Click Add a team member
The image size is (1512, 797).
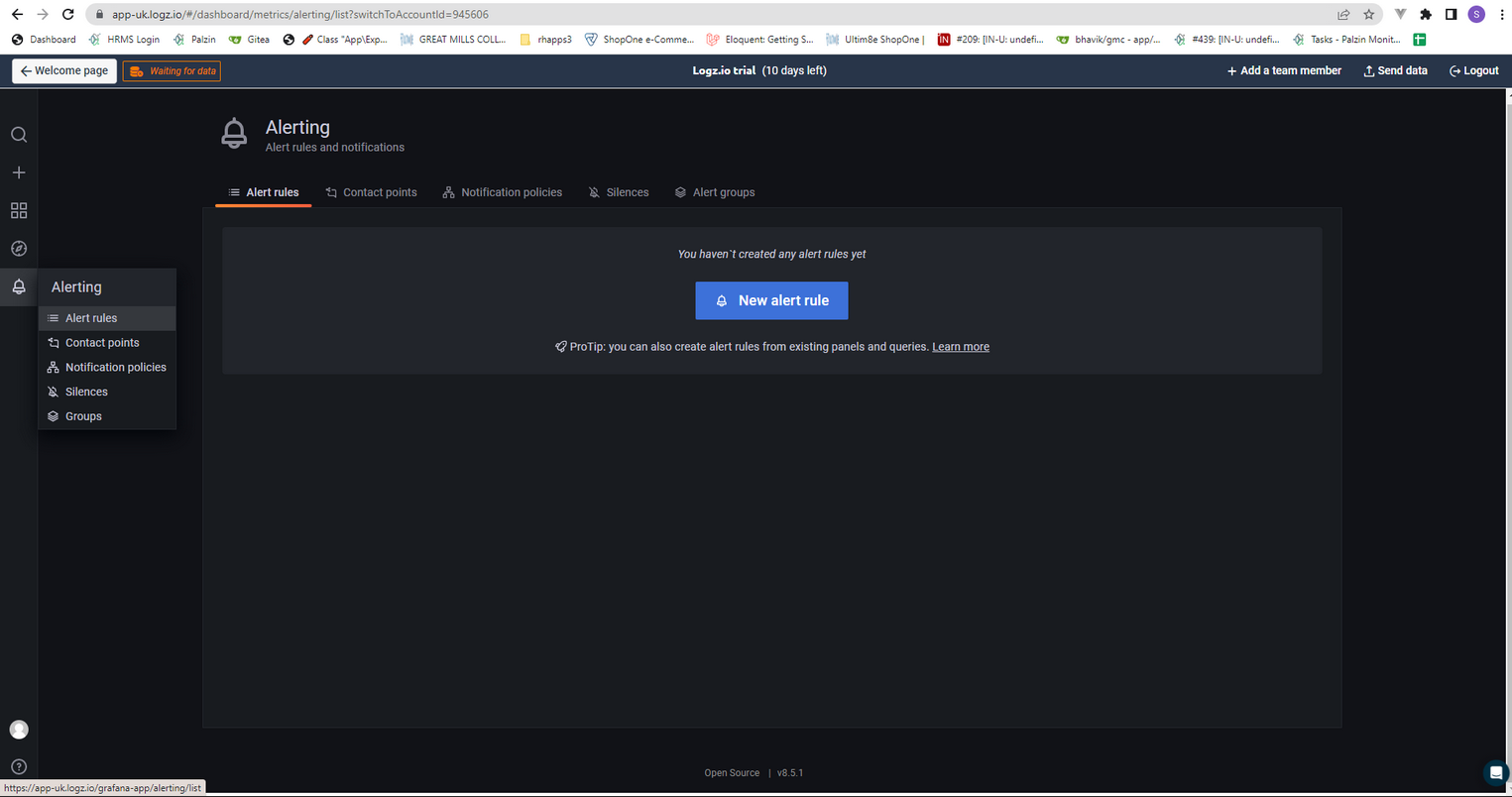(1284, 71)
